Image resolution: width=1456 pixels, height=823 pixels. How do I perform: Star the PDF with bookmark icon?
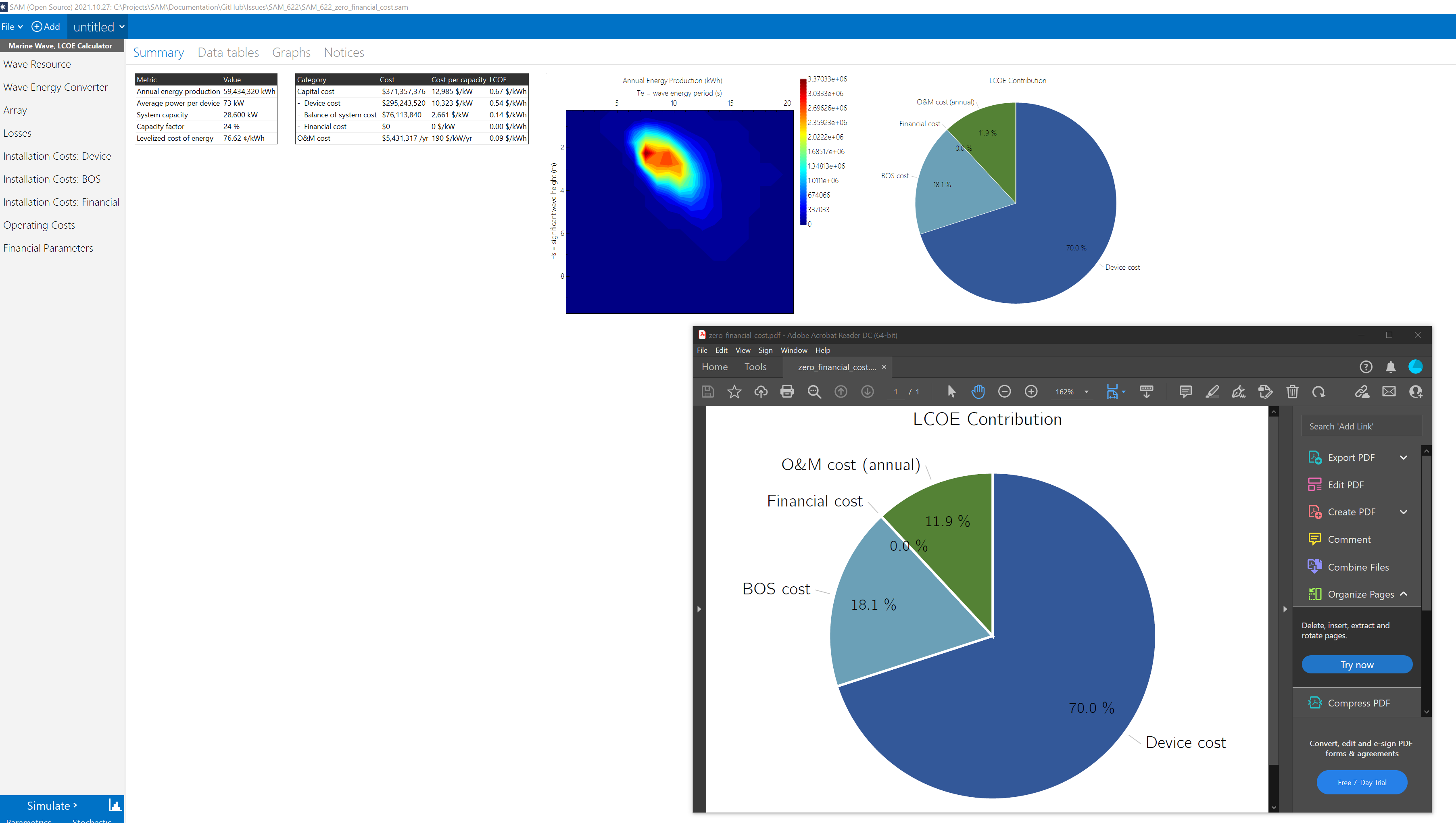(x=734, y=391)
